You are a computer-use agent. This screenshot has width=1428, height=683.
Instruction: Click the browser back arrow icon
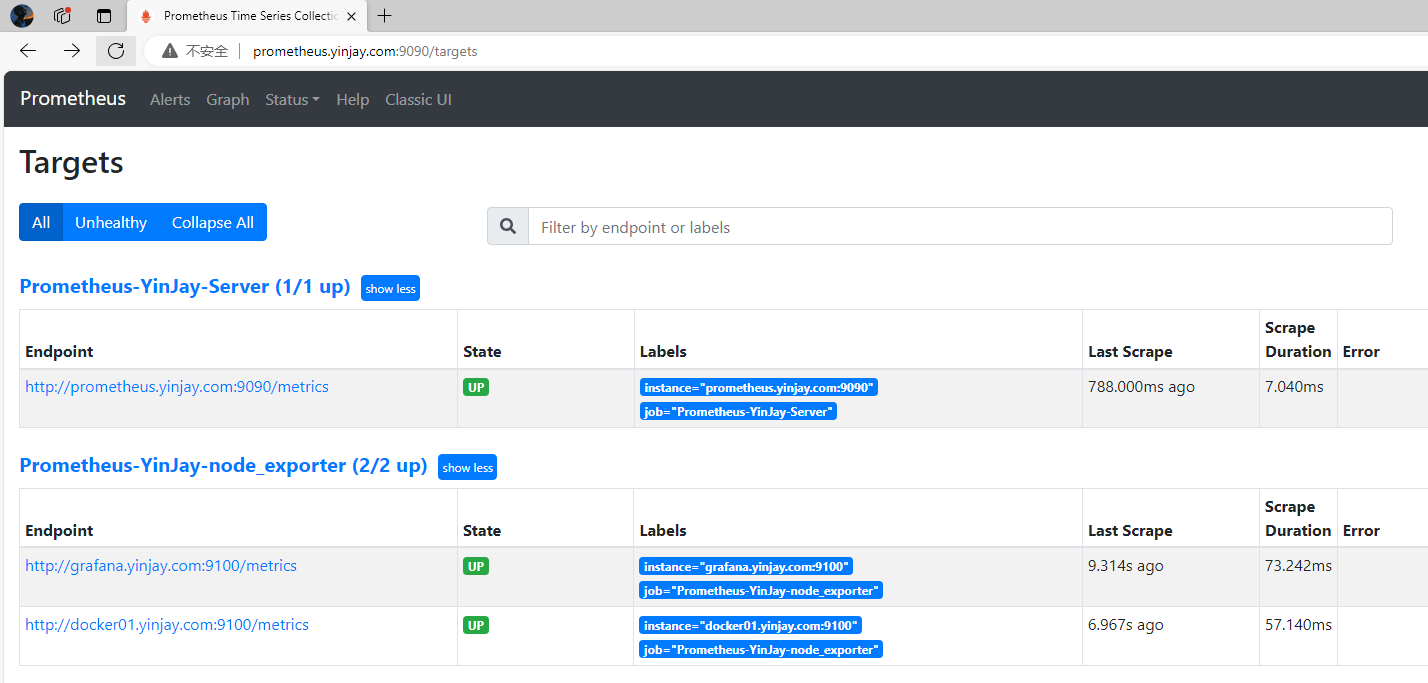[28, 51]
